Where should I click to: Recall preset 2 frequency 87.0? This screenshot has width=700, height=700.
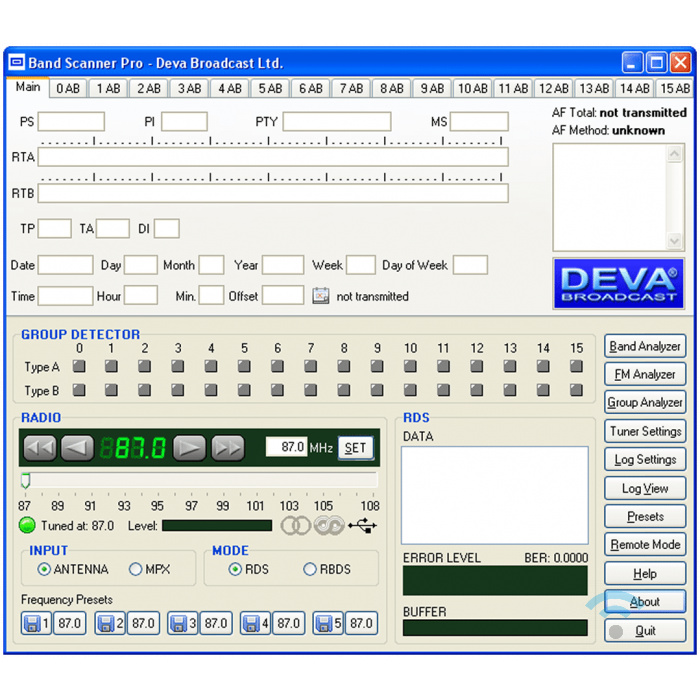(x=142, y=623)
